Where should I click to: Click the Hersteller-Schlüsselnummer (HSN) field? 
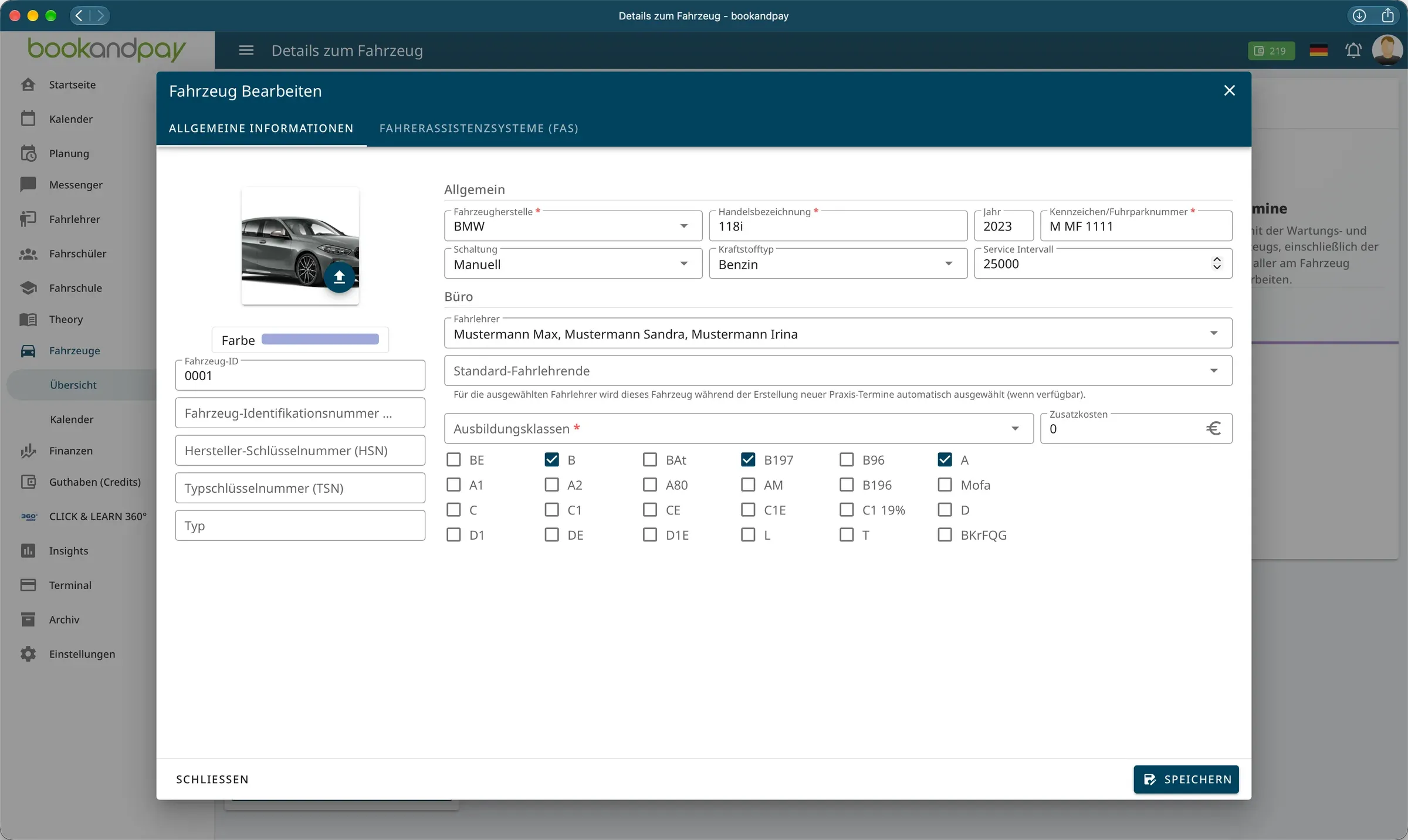[300, 451]
